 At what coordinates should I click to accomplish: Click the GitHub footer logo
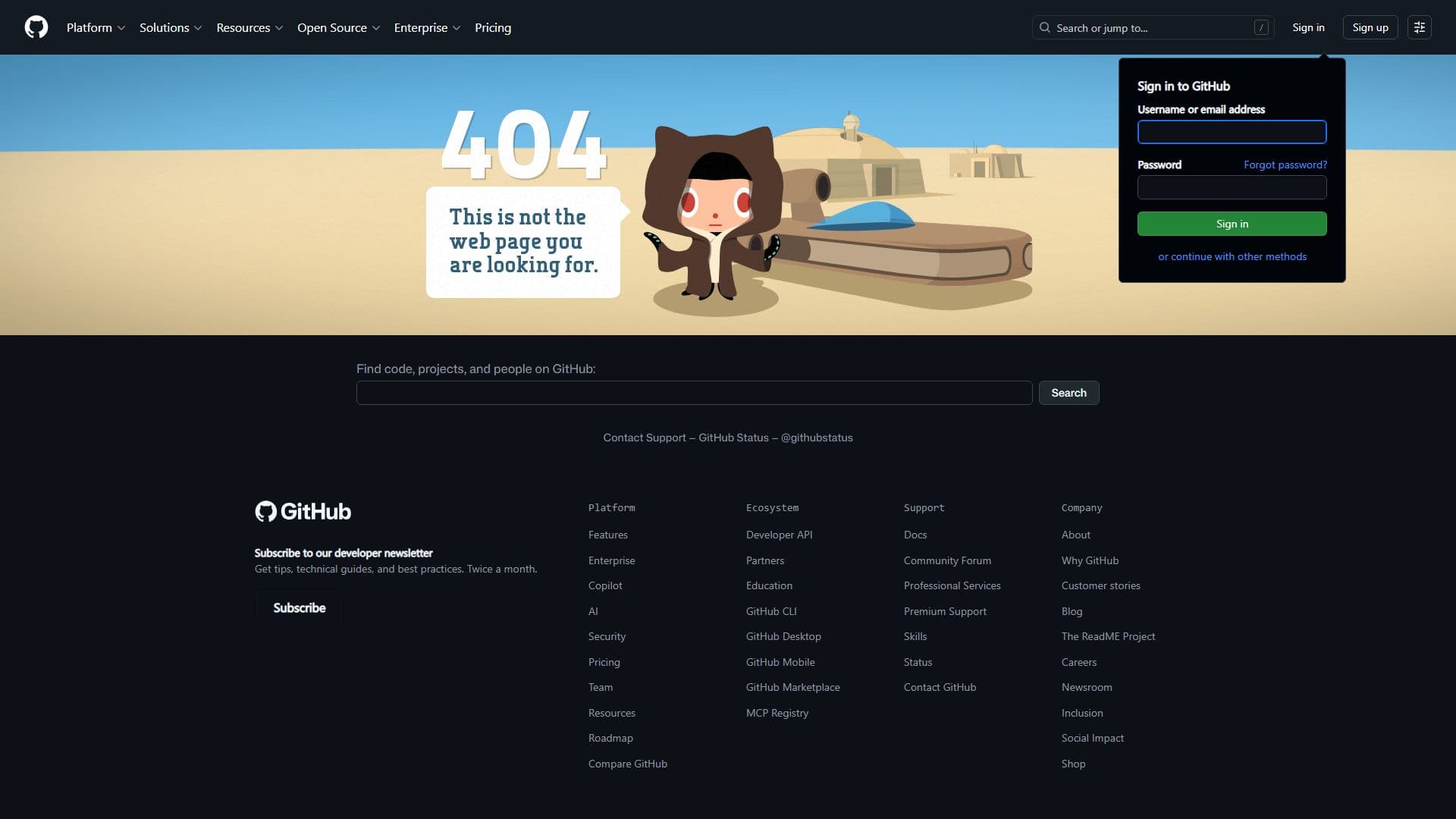coord(303,511)
